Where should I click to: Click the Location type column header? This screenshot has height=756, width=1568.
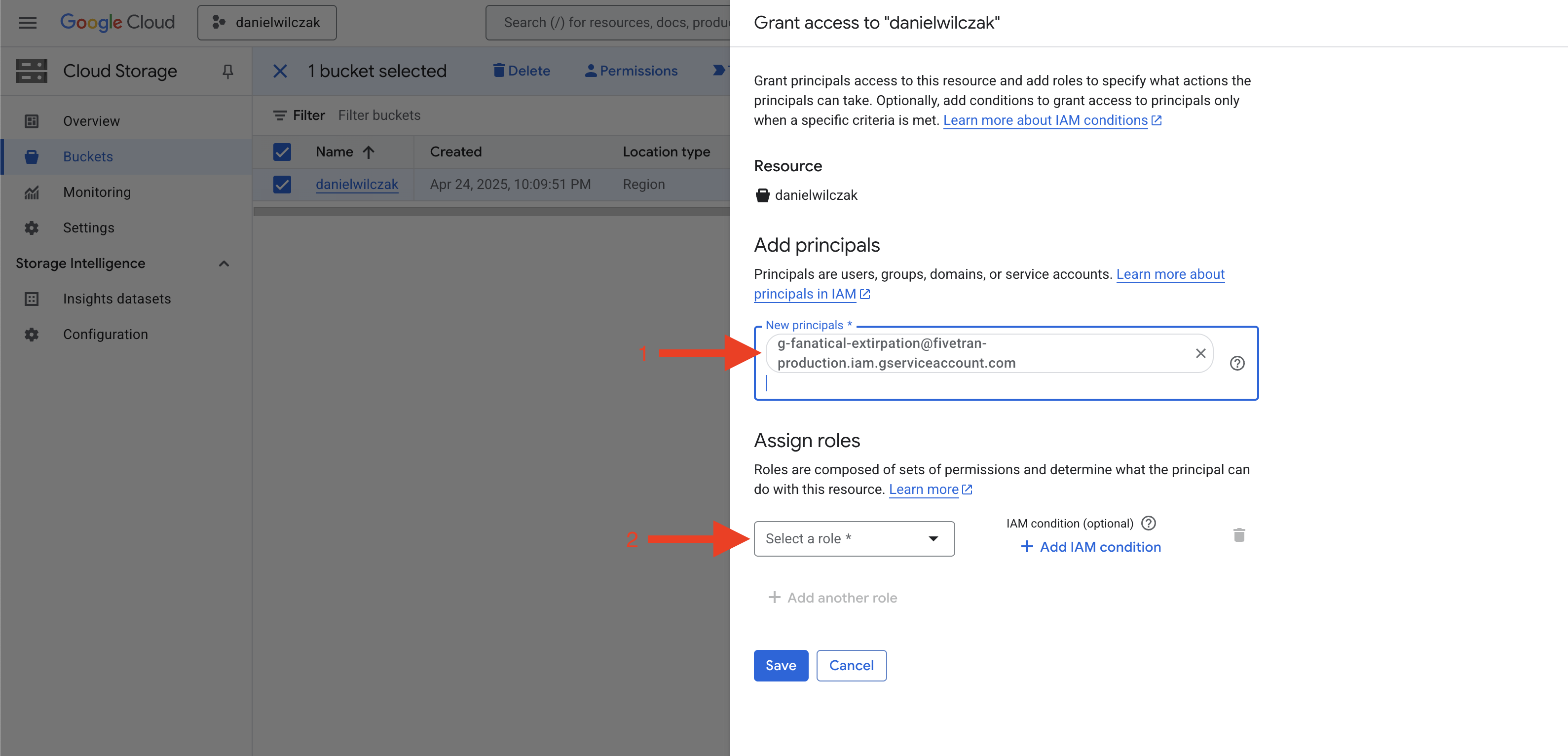[667, 151]
